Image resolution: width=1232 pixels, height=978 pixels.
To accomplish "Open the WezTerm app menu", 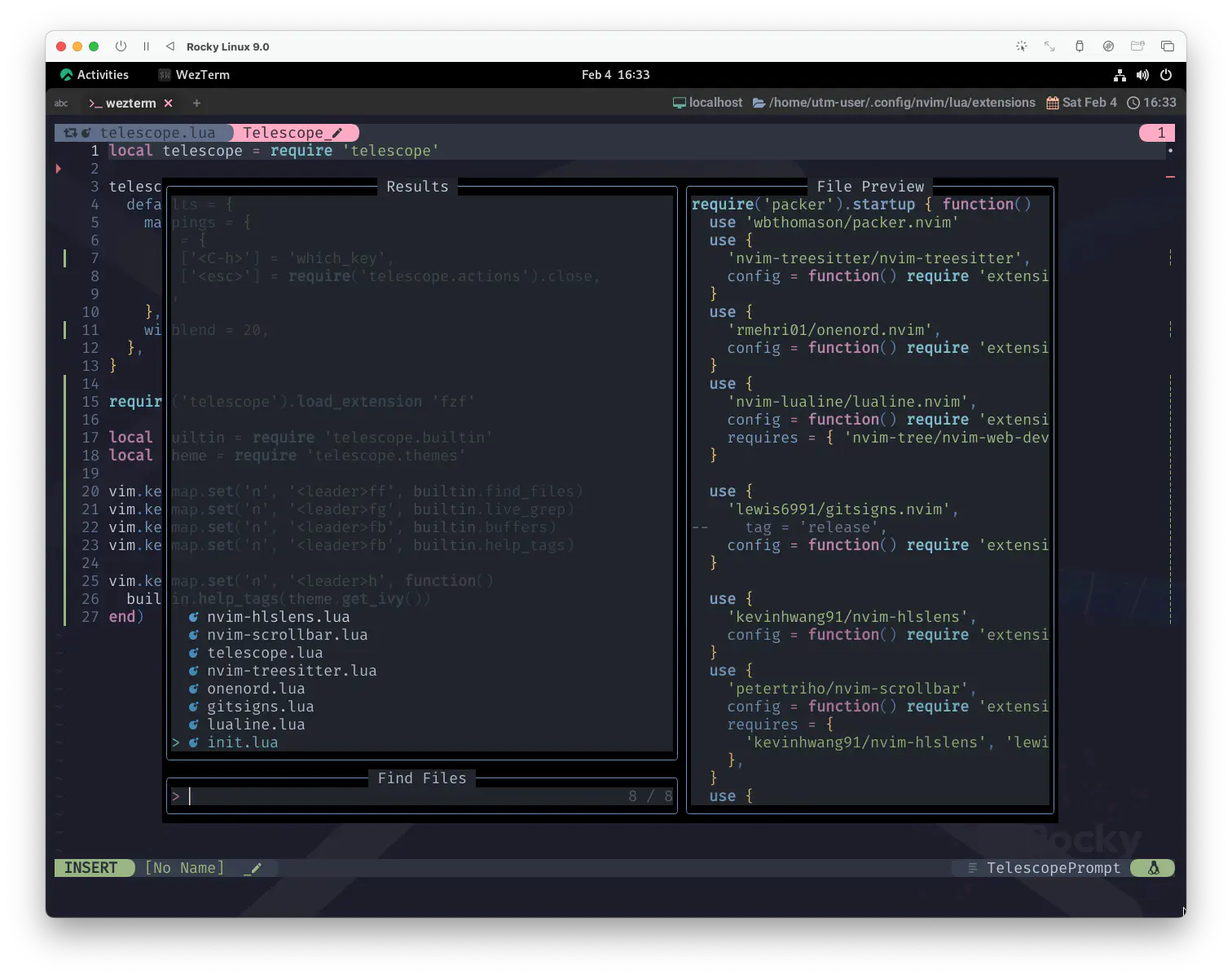I will 194,75.
